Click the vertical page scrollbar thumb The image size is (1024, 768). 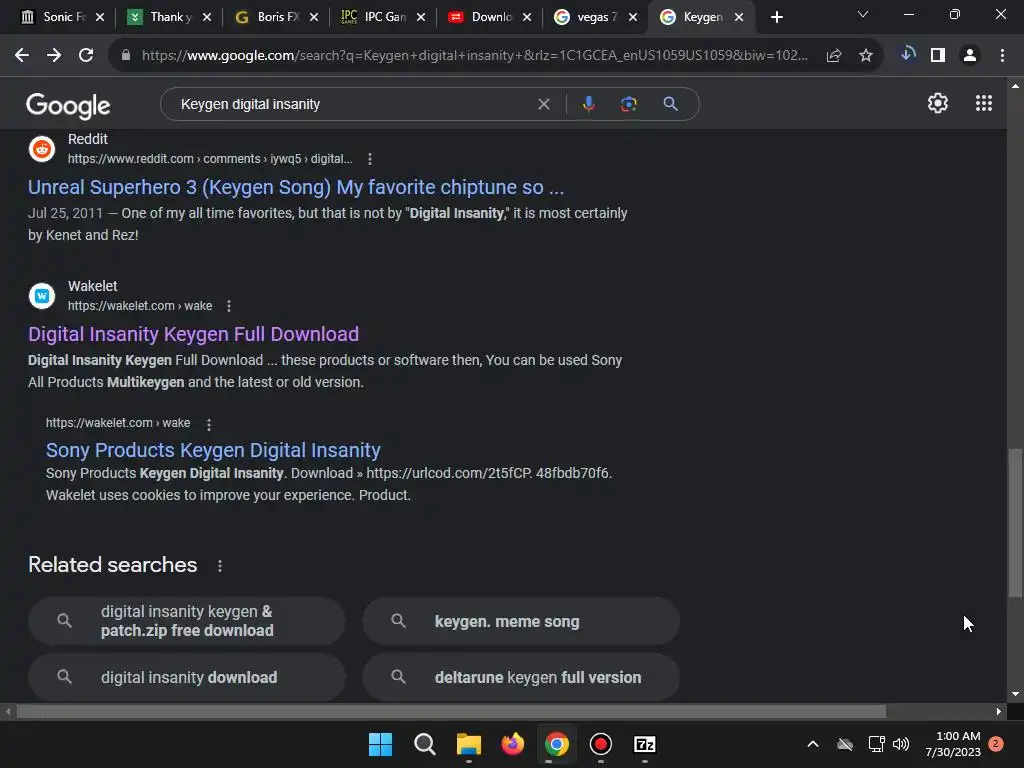[1015, 522]
